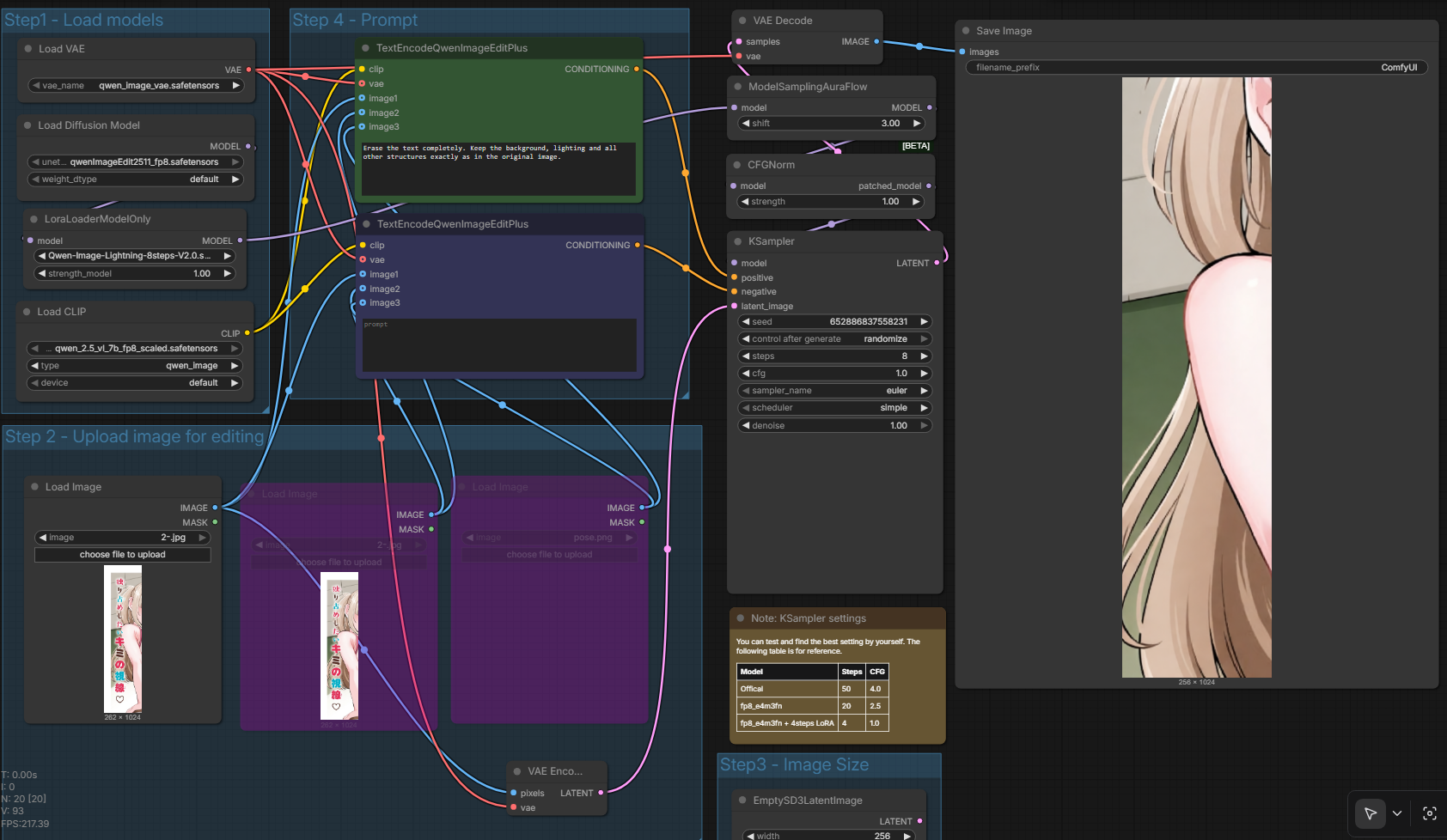The width and height of the screenshot is (1447, 840).
Task: Collapse the LoraLoaderModelOnly node using its dot
Action: point(34,219)
